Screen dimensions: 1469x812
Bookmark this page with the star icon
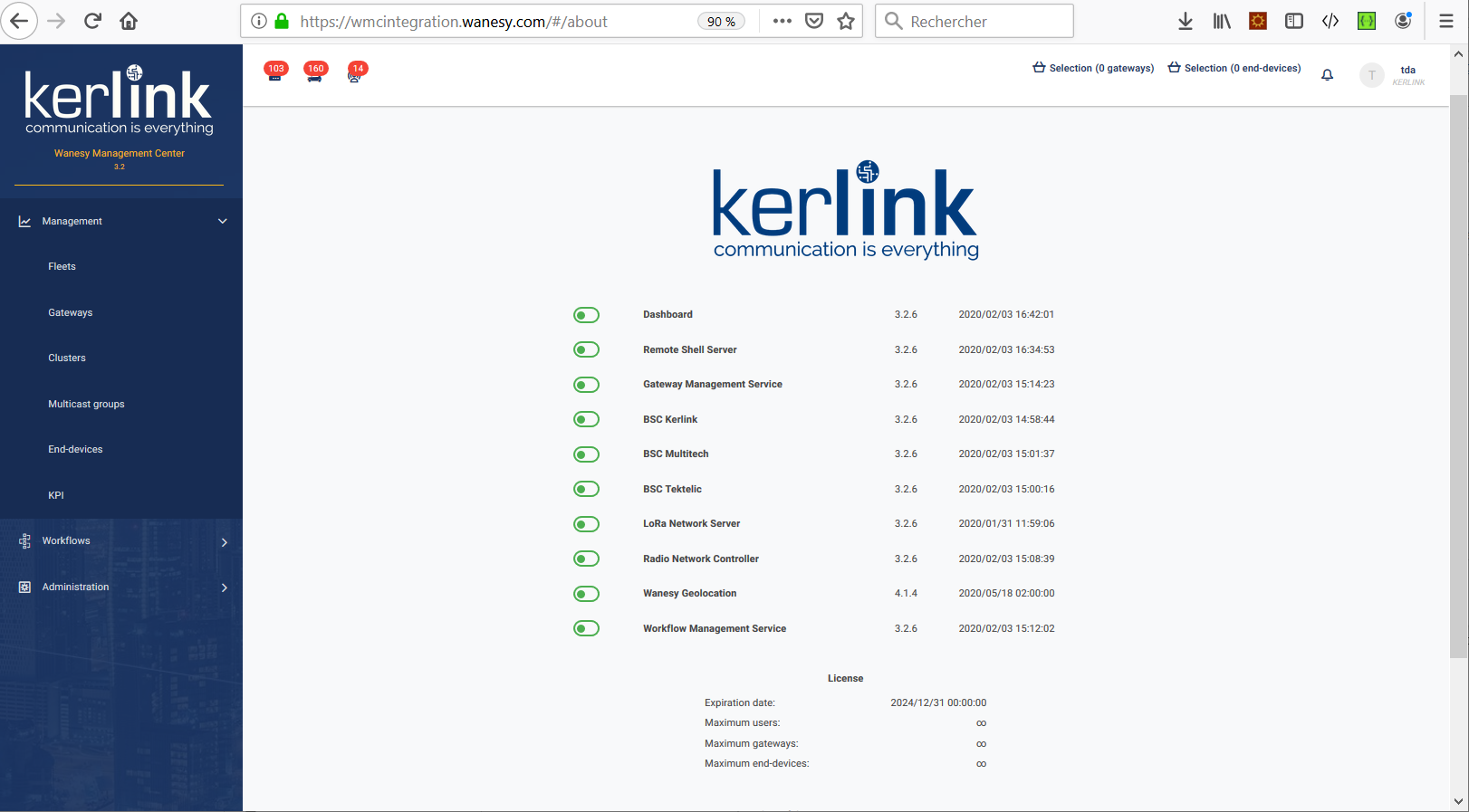(x=846, y=21)
